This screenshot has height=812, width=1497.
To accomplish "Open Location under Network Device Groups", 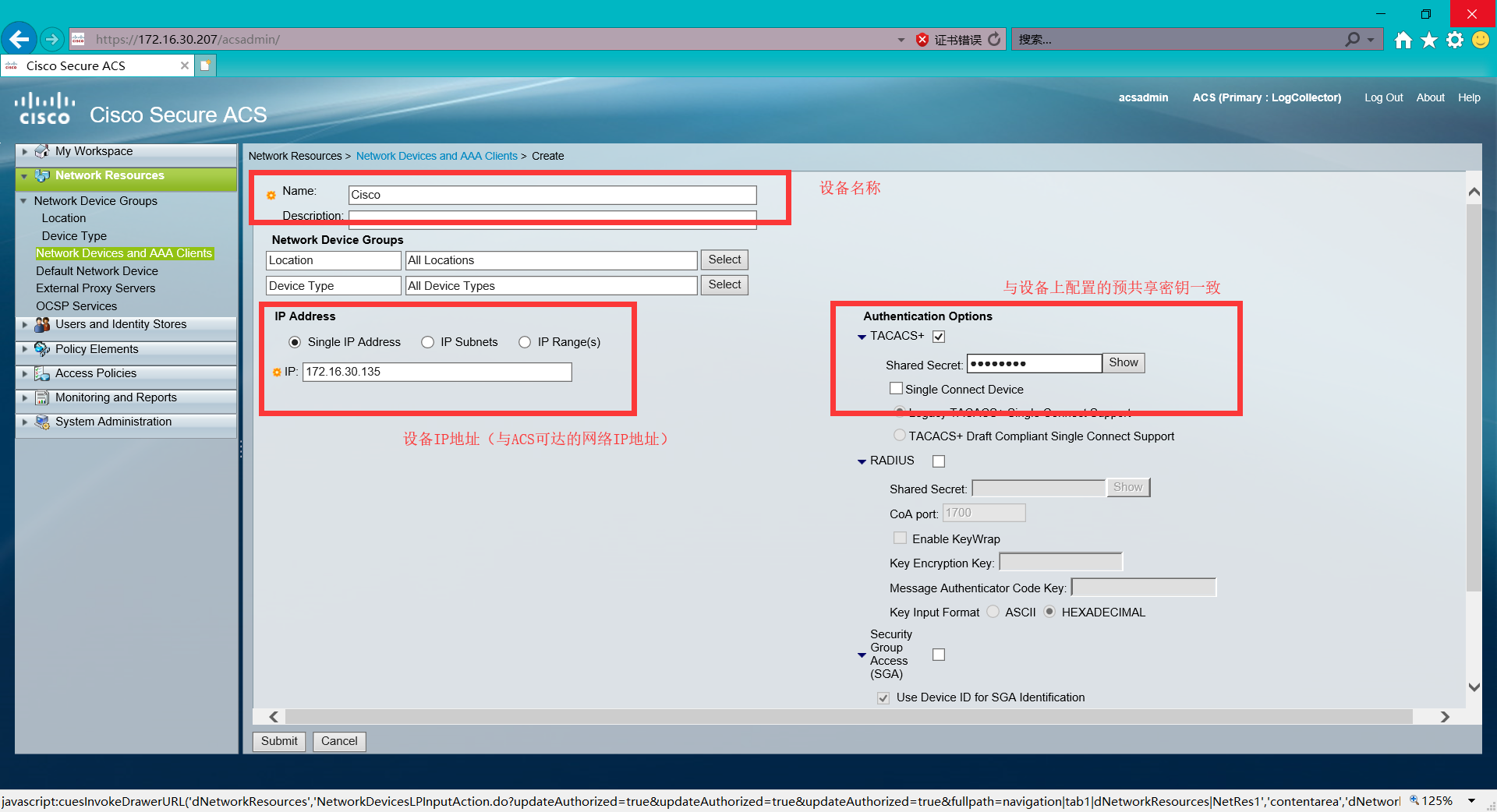I will [64, 218].
